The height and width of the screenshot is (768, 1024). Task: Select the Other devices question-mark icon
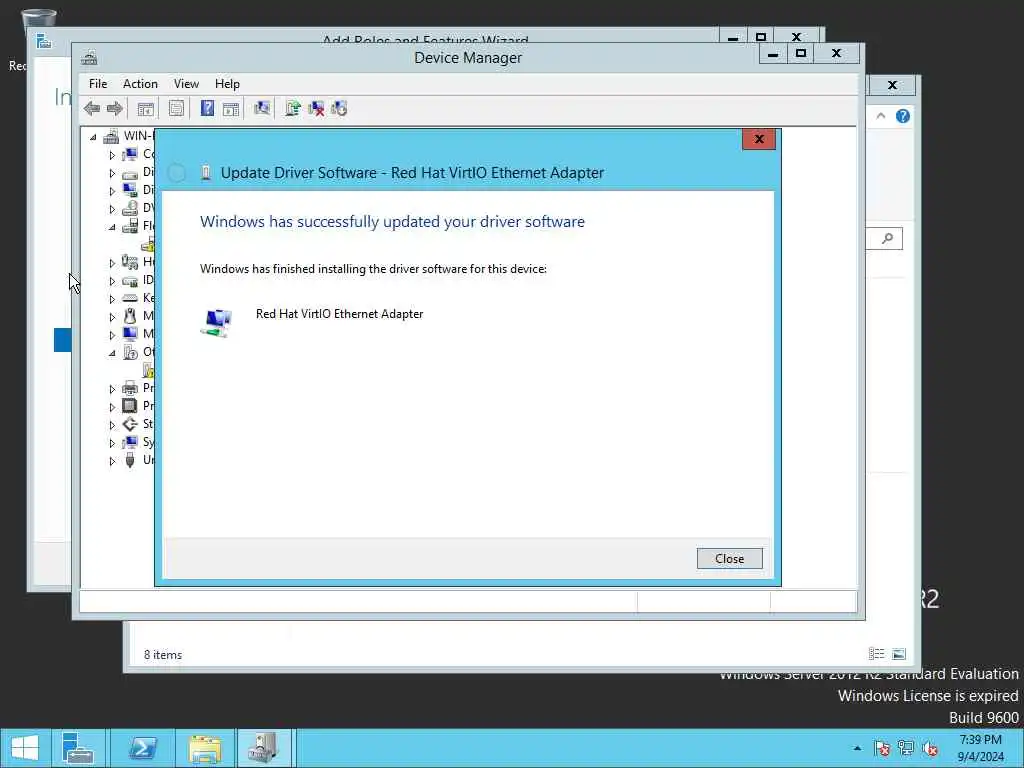click(x=130, y=352)
